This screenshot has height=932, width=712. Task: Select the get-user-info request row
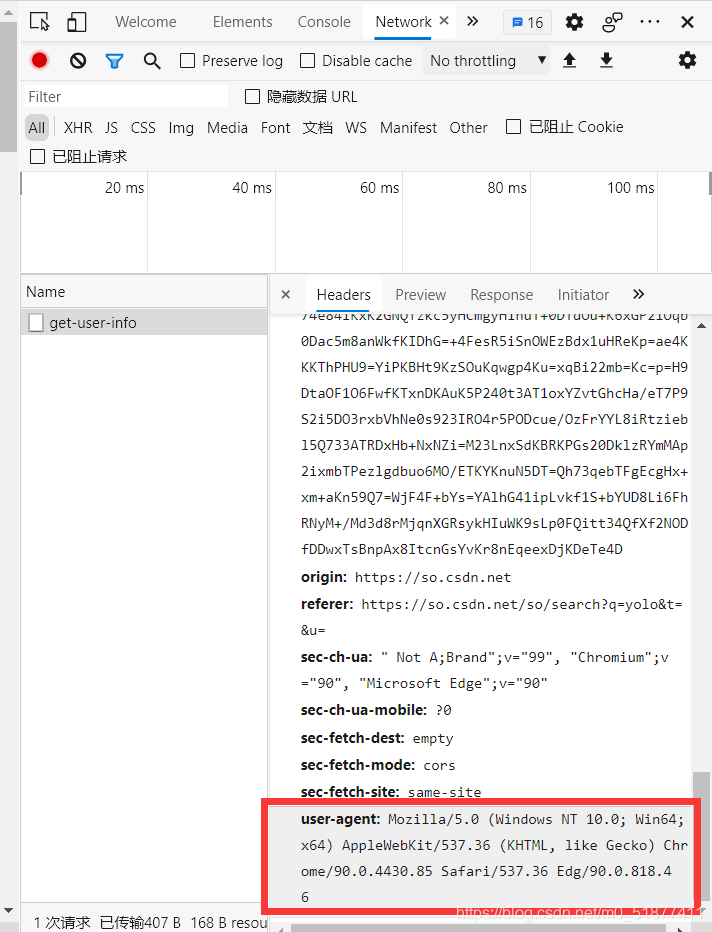[144, 323]
